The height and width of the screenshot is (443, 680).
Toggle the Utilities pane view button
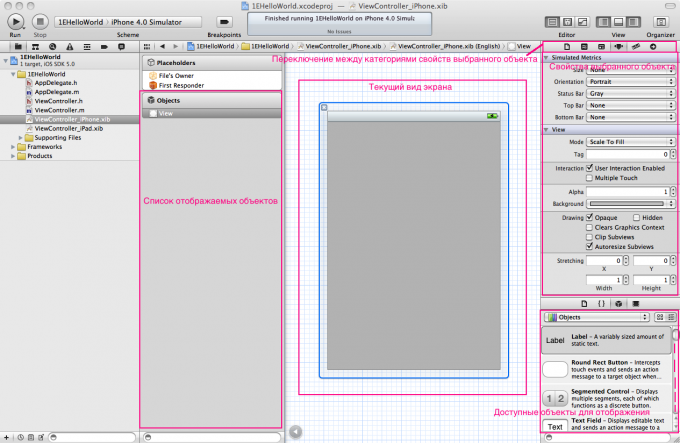[x=634, y=22]
